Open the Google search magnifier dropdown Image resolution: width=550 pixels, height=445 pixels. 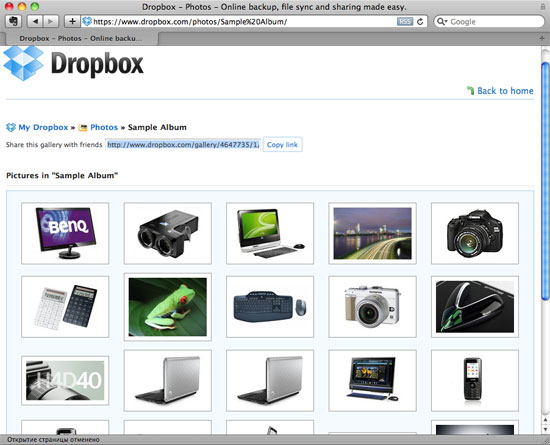point(442,21)
